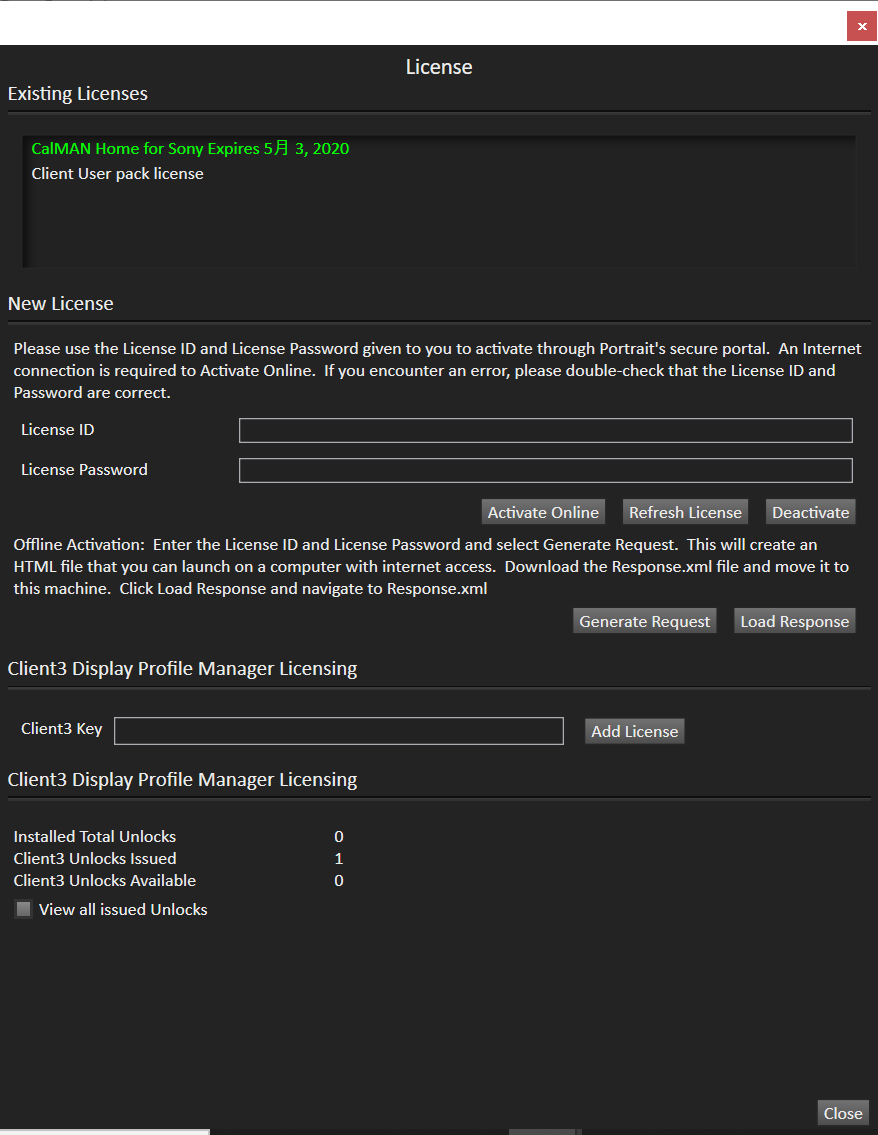Focus the License Password input field
Image resolution: width=878 pixels, height=1135 pixels.
point(546,471)
